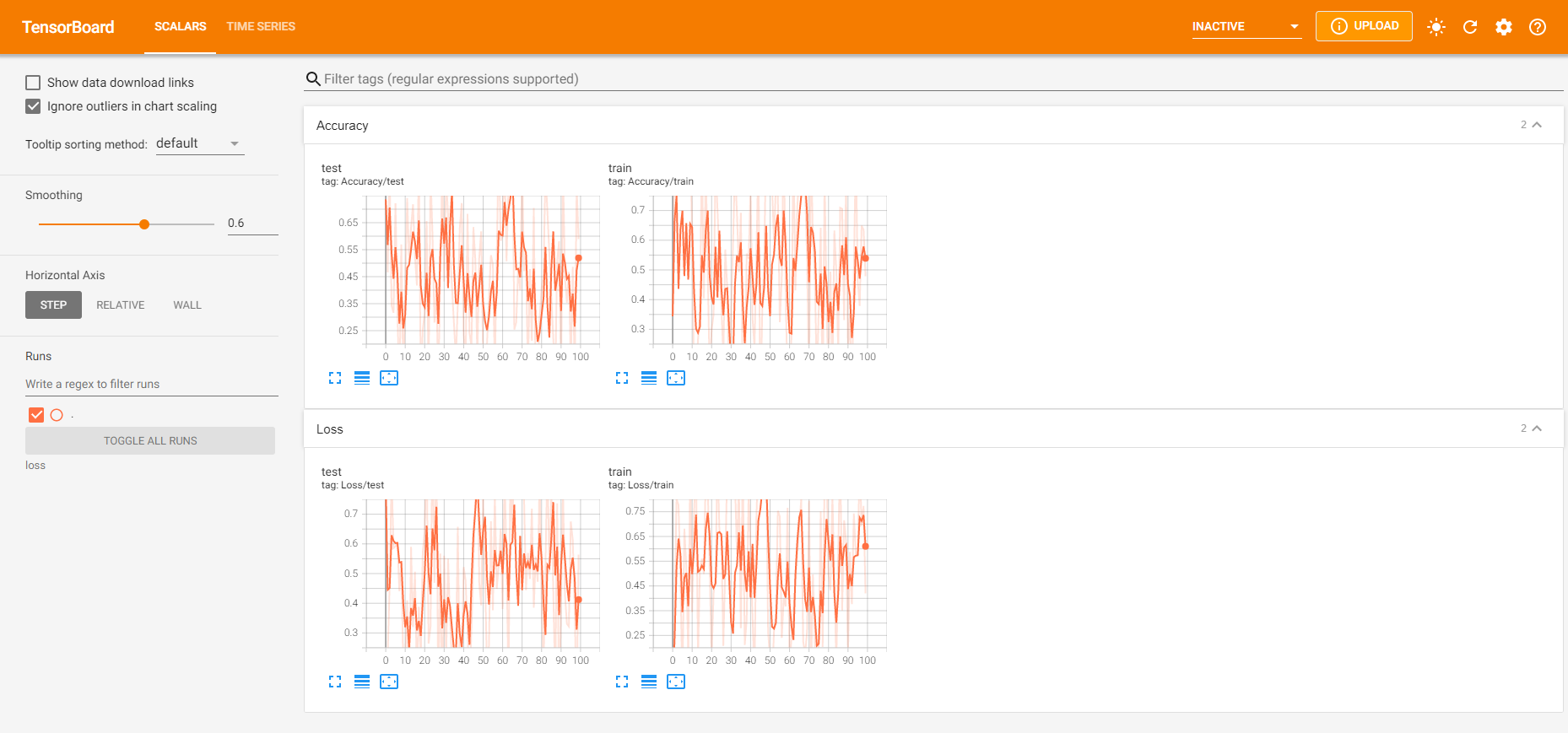Click the 'loss' logdir text
Screen dimensions: 1568x733
pyautogui.click(x=35, y=466)
